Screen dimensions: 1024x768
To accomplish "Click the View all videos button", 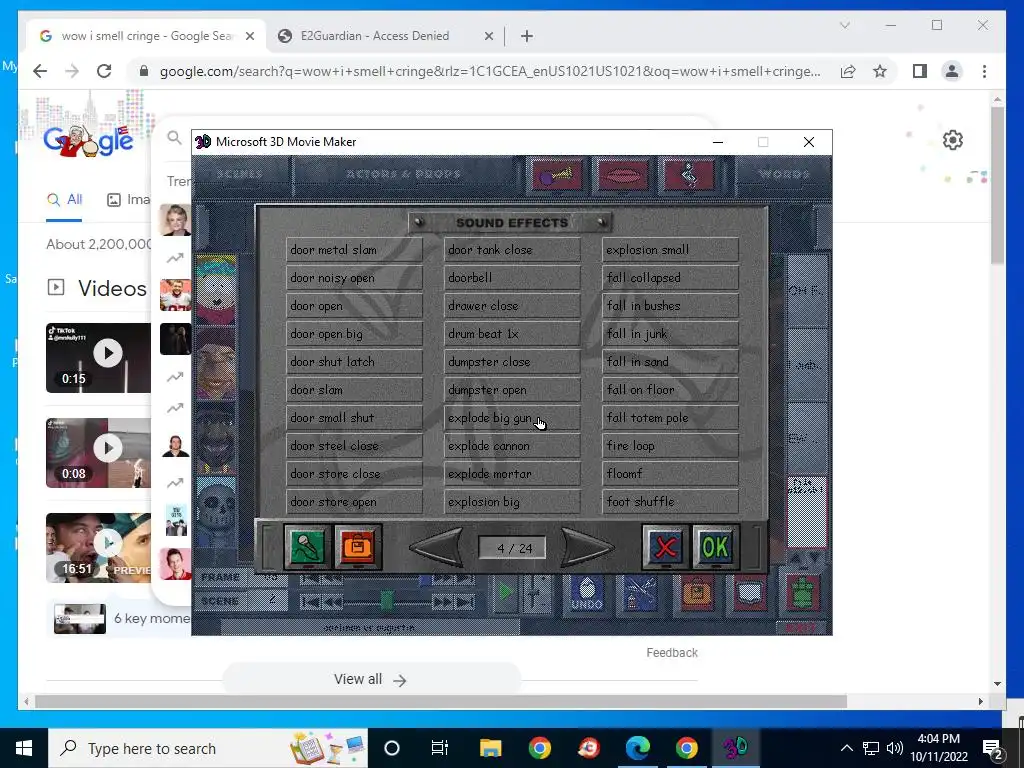I will [x=371, y=679].
